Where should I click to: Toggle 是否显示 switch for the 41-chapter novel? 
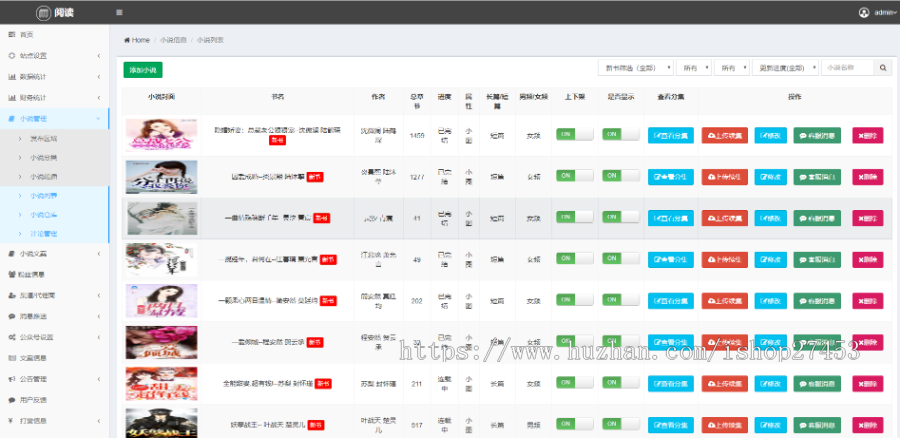click(x=620, y=216)
